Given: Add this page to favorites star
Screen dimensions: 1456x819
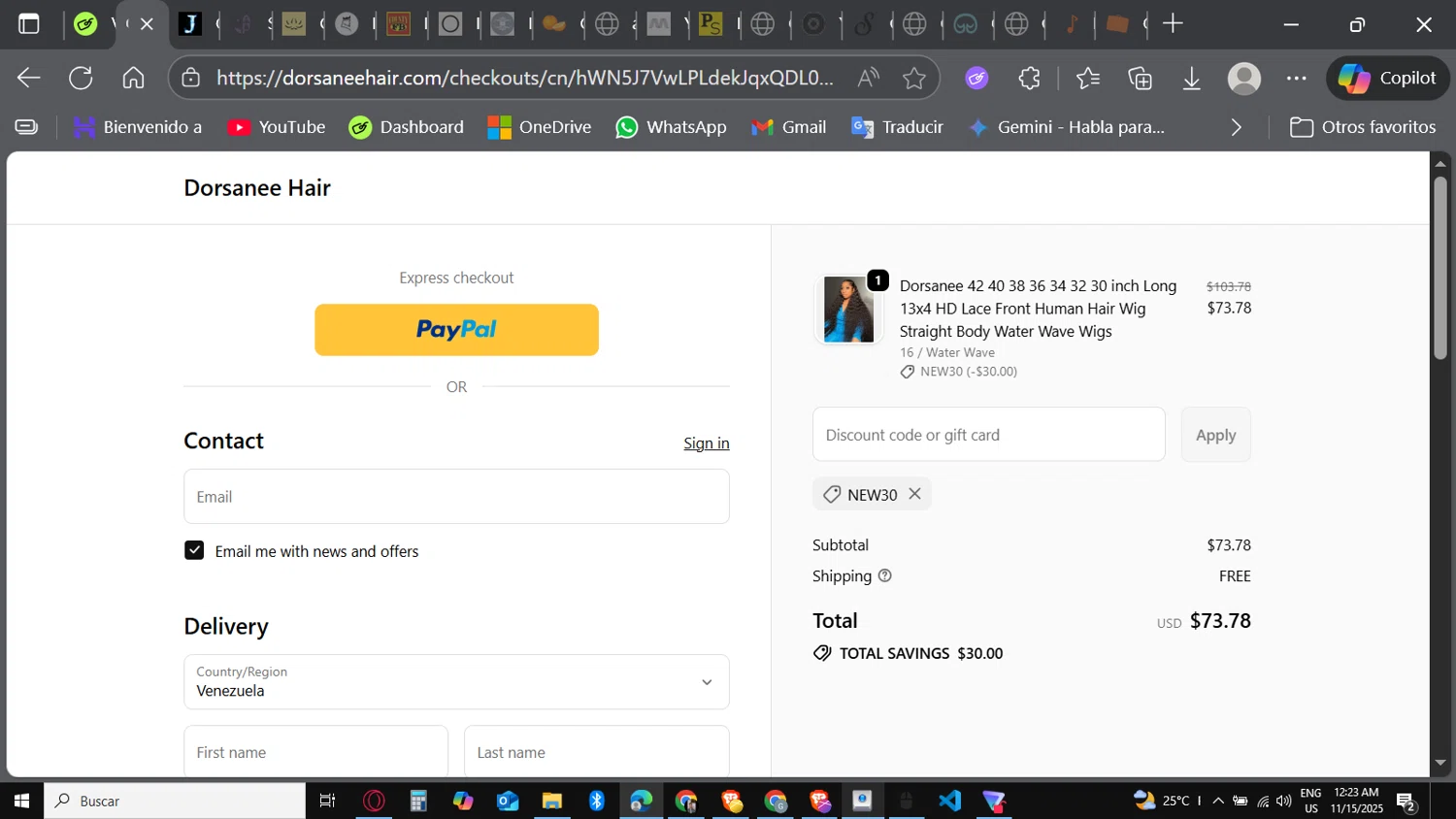Looking at the screenshot, I should [x=913, y=79].
